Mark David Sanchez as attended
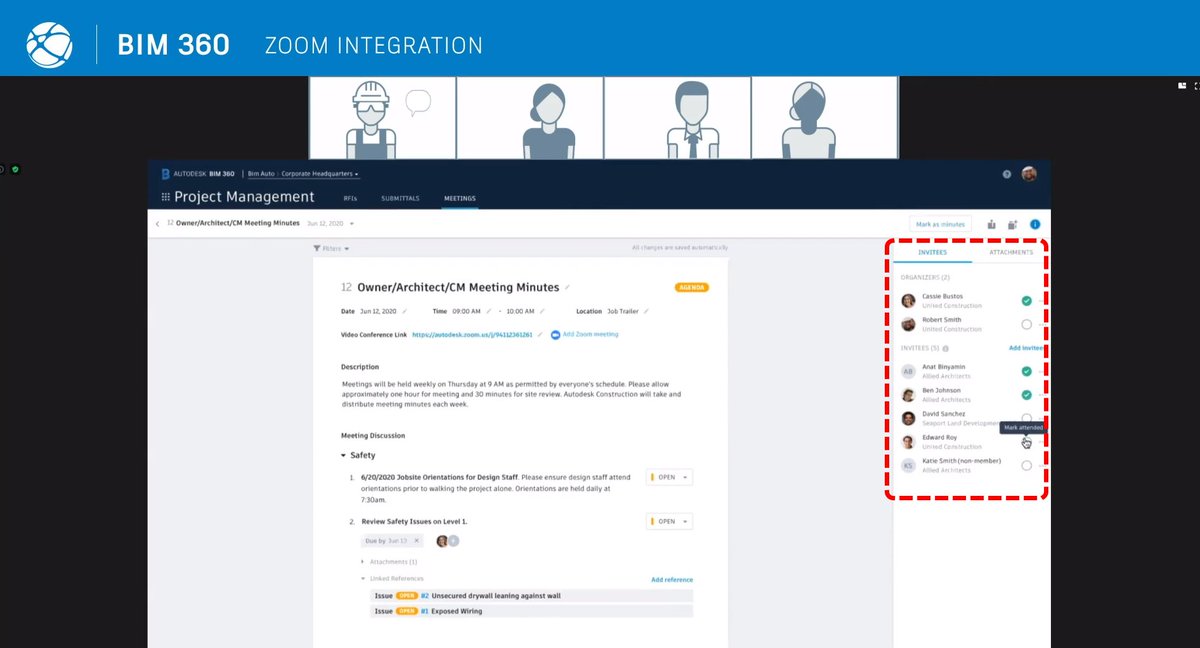1200x648 pixels. tap(1026, 418)
